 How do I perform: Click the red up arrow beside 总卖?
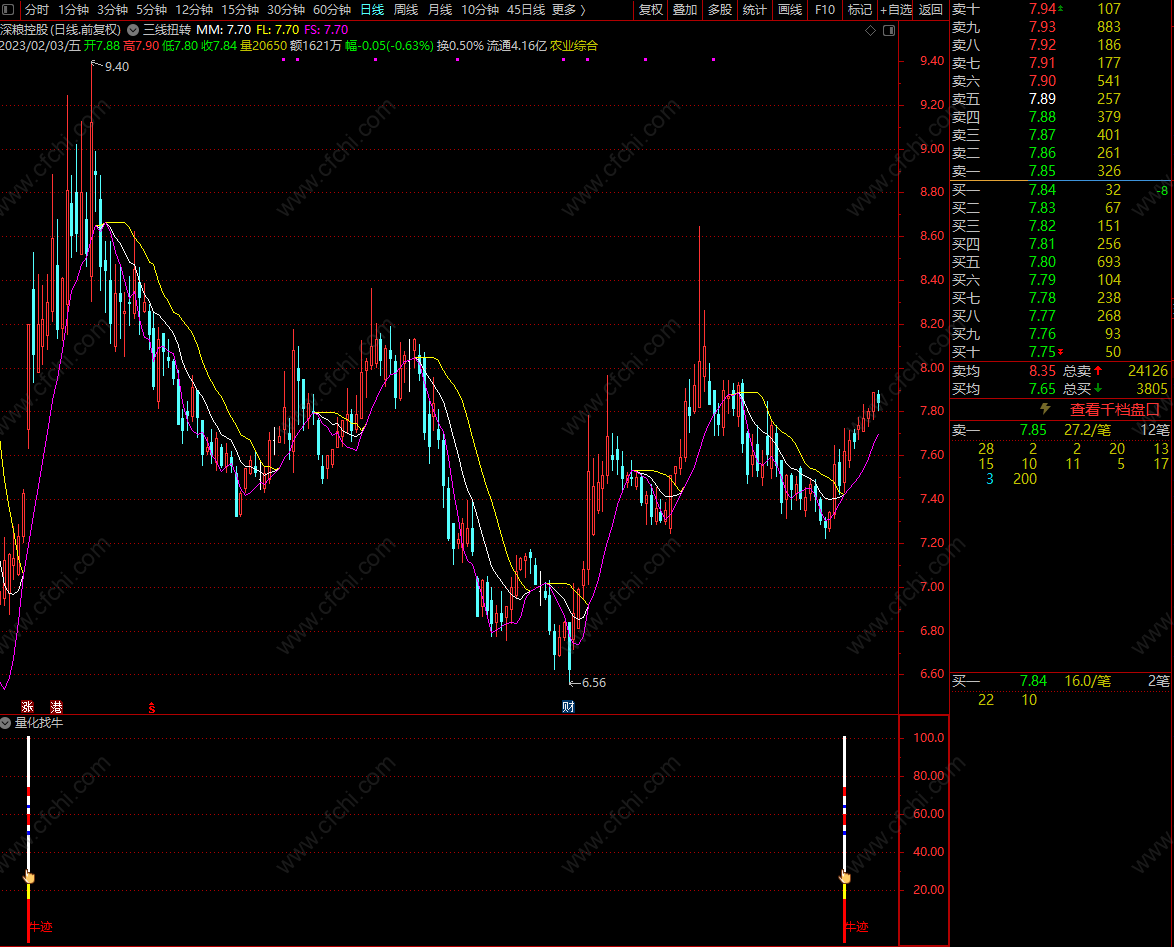click(x=1098, y=371)
